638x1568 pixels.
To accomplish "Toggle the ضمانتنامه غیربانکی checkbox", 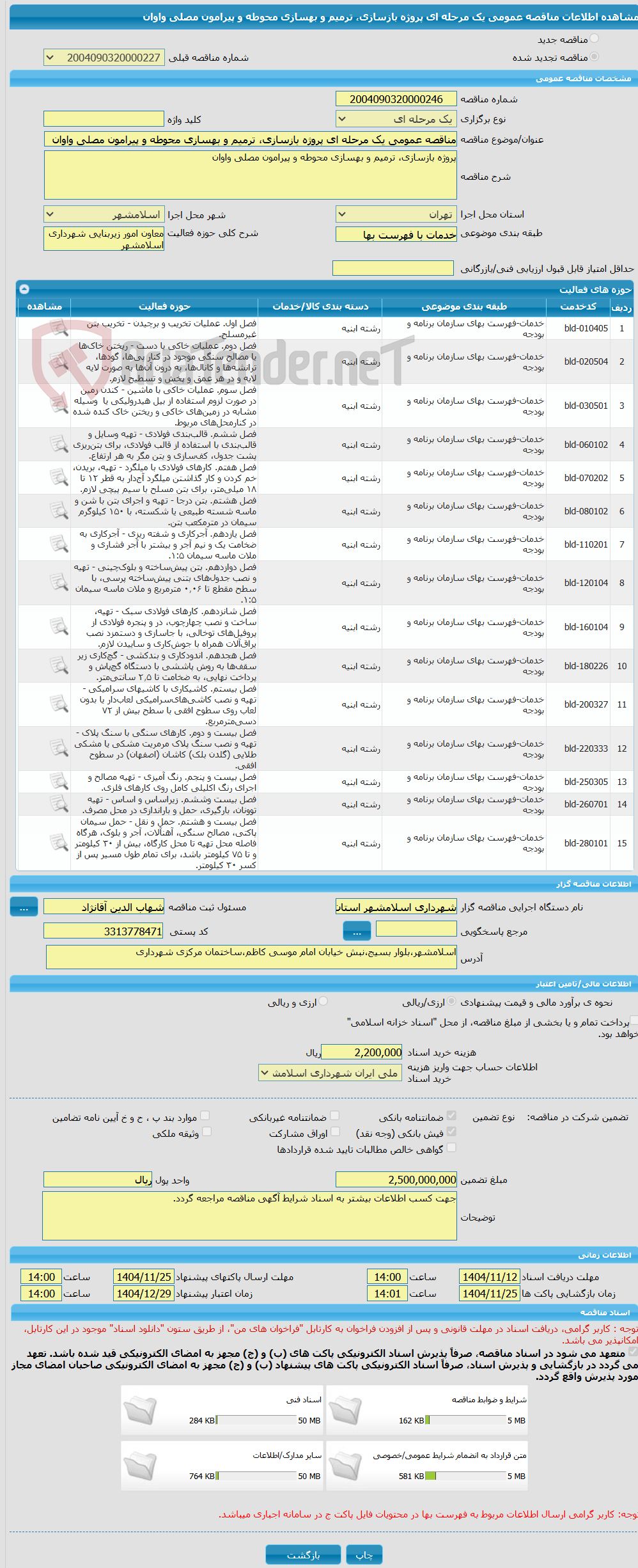I will pos(334,1116).
